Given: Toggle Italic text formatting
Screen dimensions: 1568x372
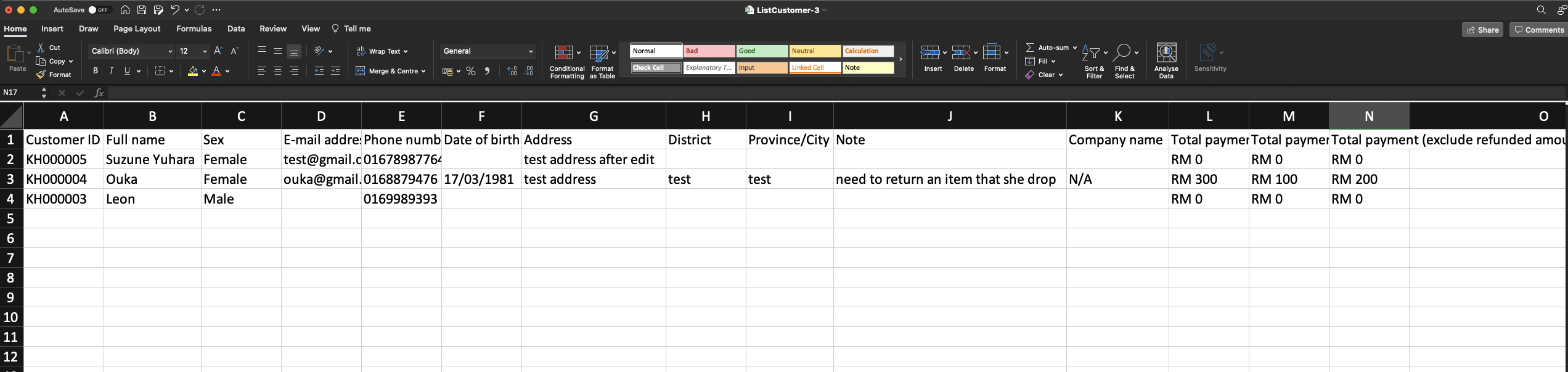Looking at the screenshot, I should click(x=112, y=71).
